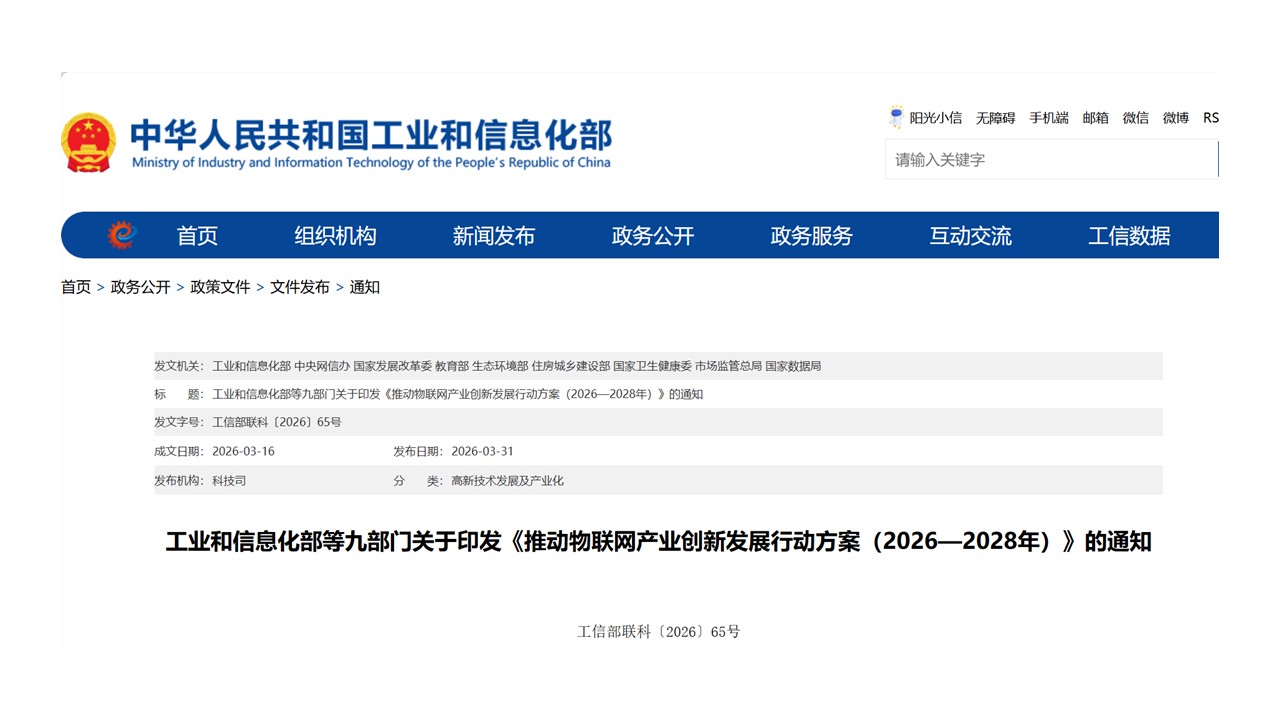
Task: Open the 工信数据 menu
Action: click(x=1129, y=236)
